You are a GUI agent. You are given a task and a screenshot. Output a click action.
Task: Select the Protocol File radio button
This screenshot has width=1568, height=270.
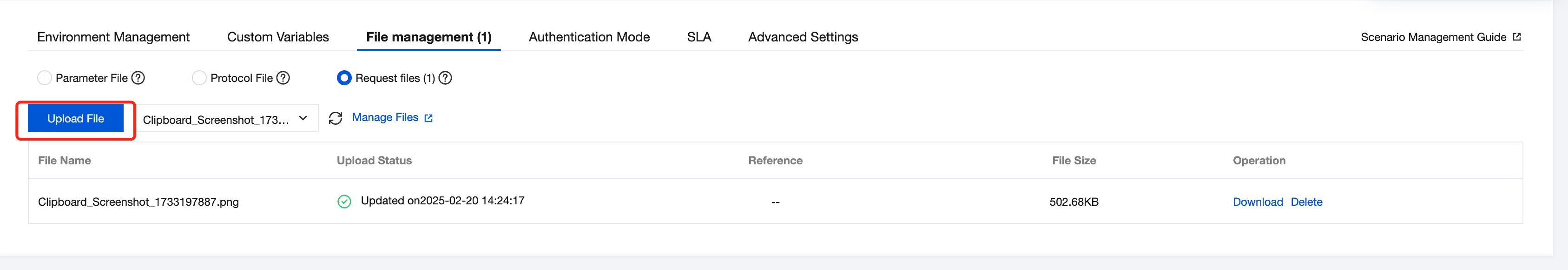[199, 78]
